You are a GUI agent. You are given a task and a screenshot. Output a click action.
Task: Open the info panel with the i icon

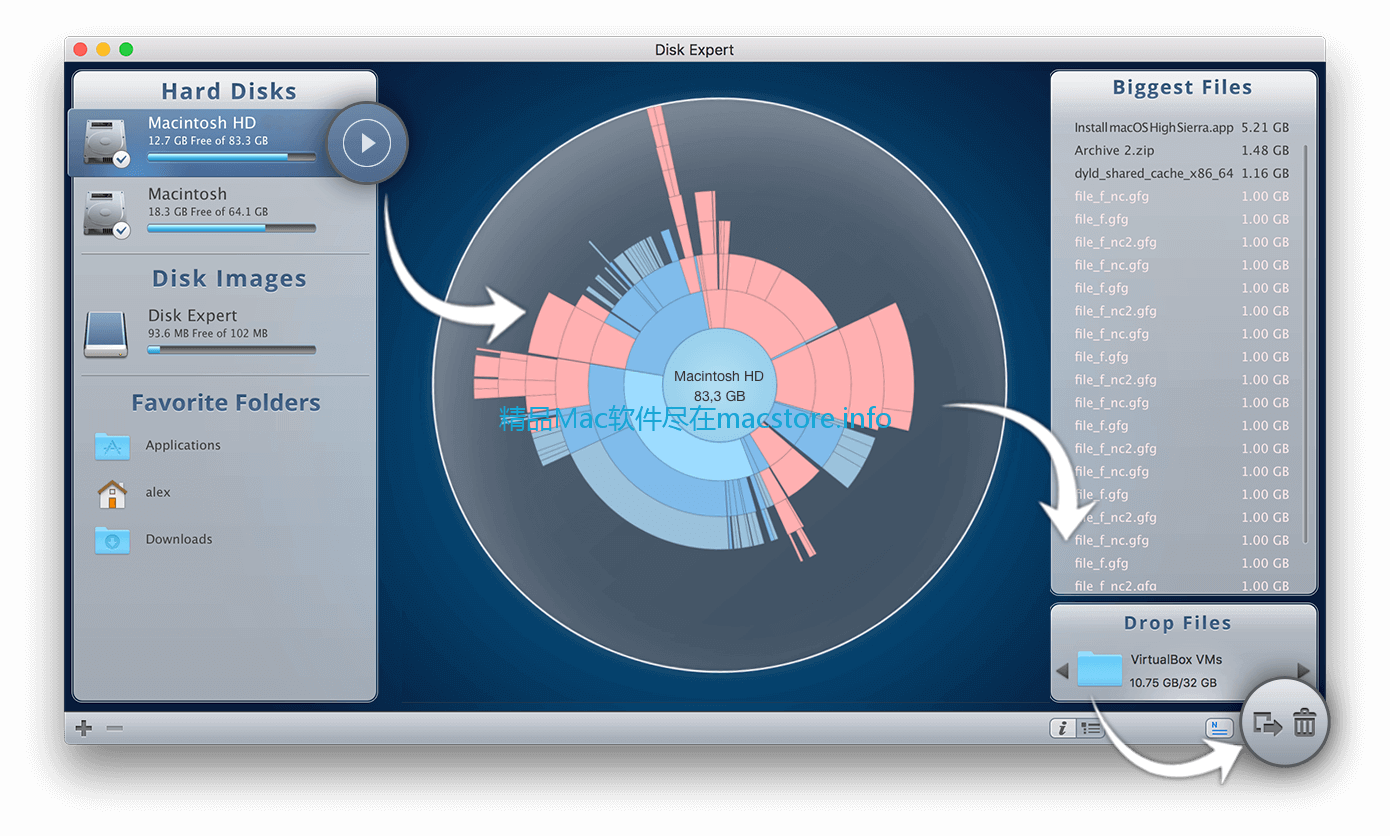1062,729
